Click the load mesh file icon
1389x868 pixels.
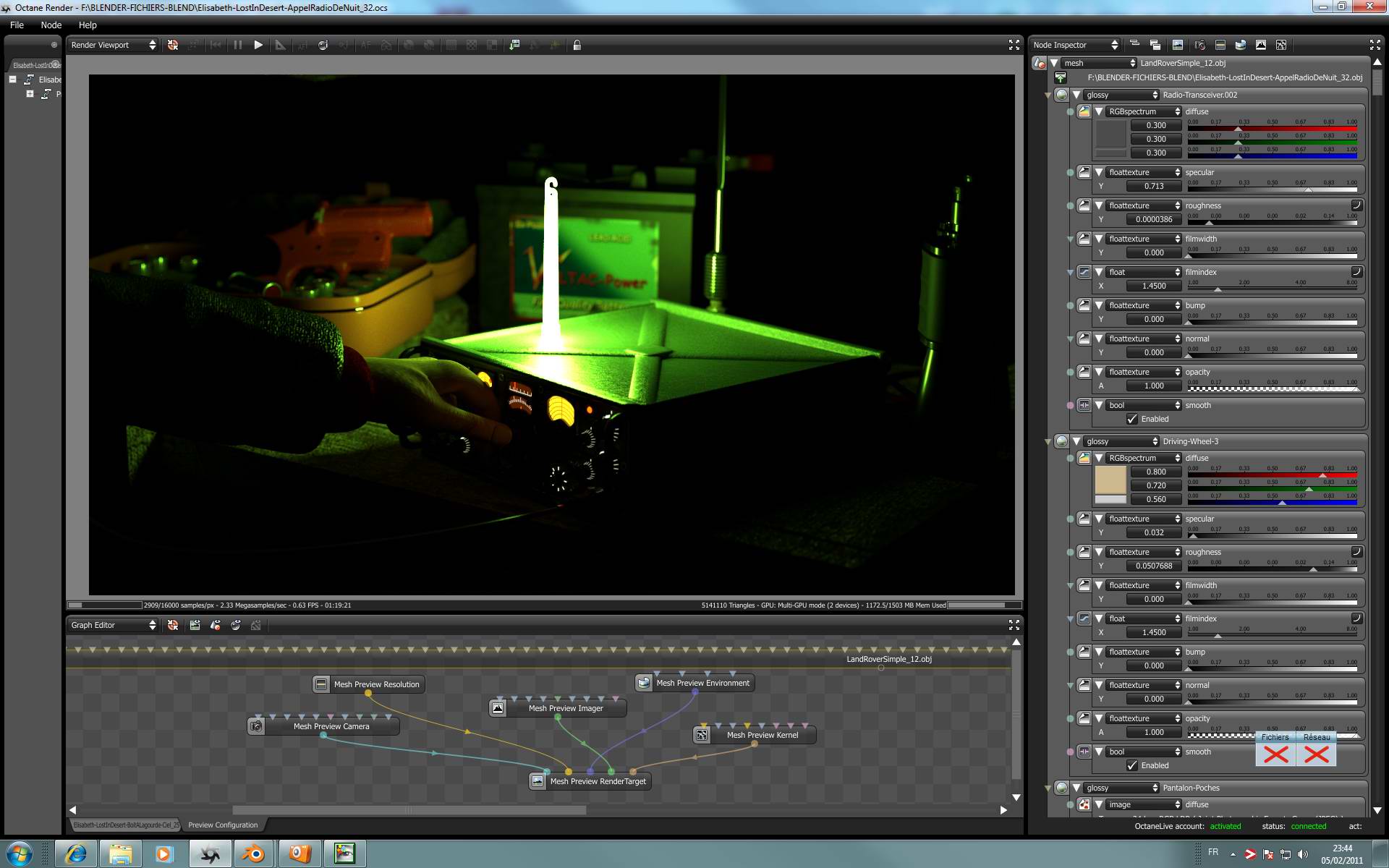1061,77
